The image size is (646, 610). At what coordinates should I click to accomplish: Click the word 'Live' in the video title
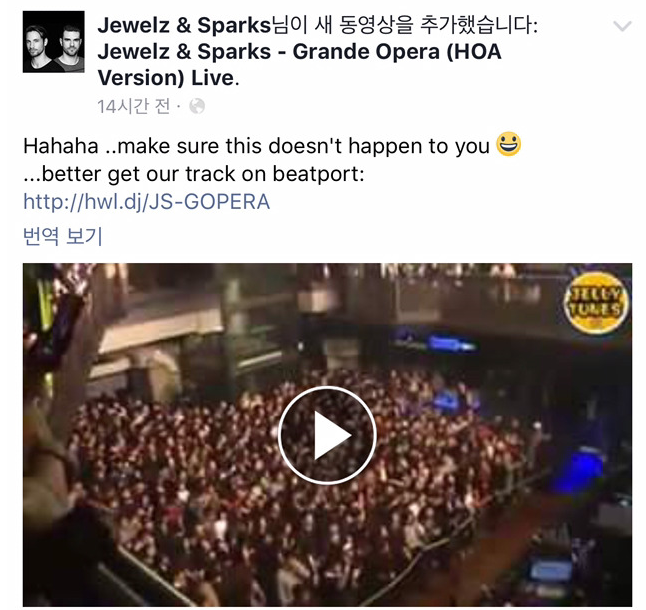(x=212, y=78)
